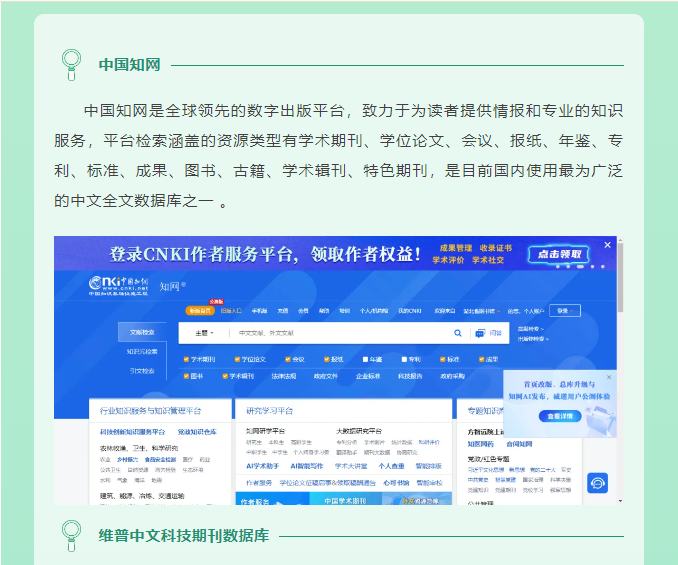Toggle the 图书 checkbox

point(186,376)
